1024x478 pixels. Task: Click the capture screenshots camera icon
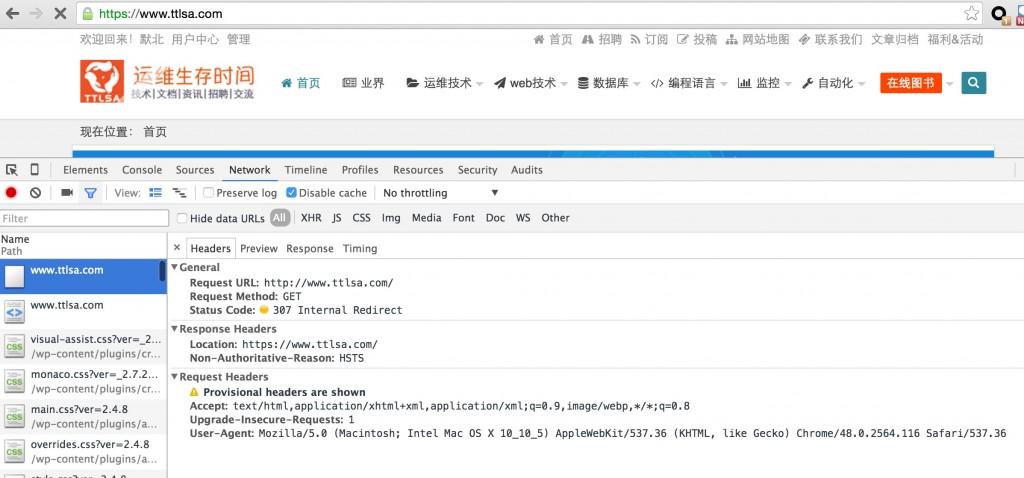click(67, 193)
